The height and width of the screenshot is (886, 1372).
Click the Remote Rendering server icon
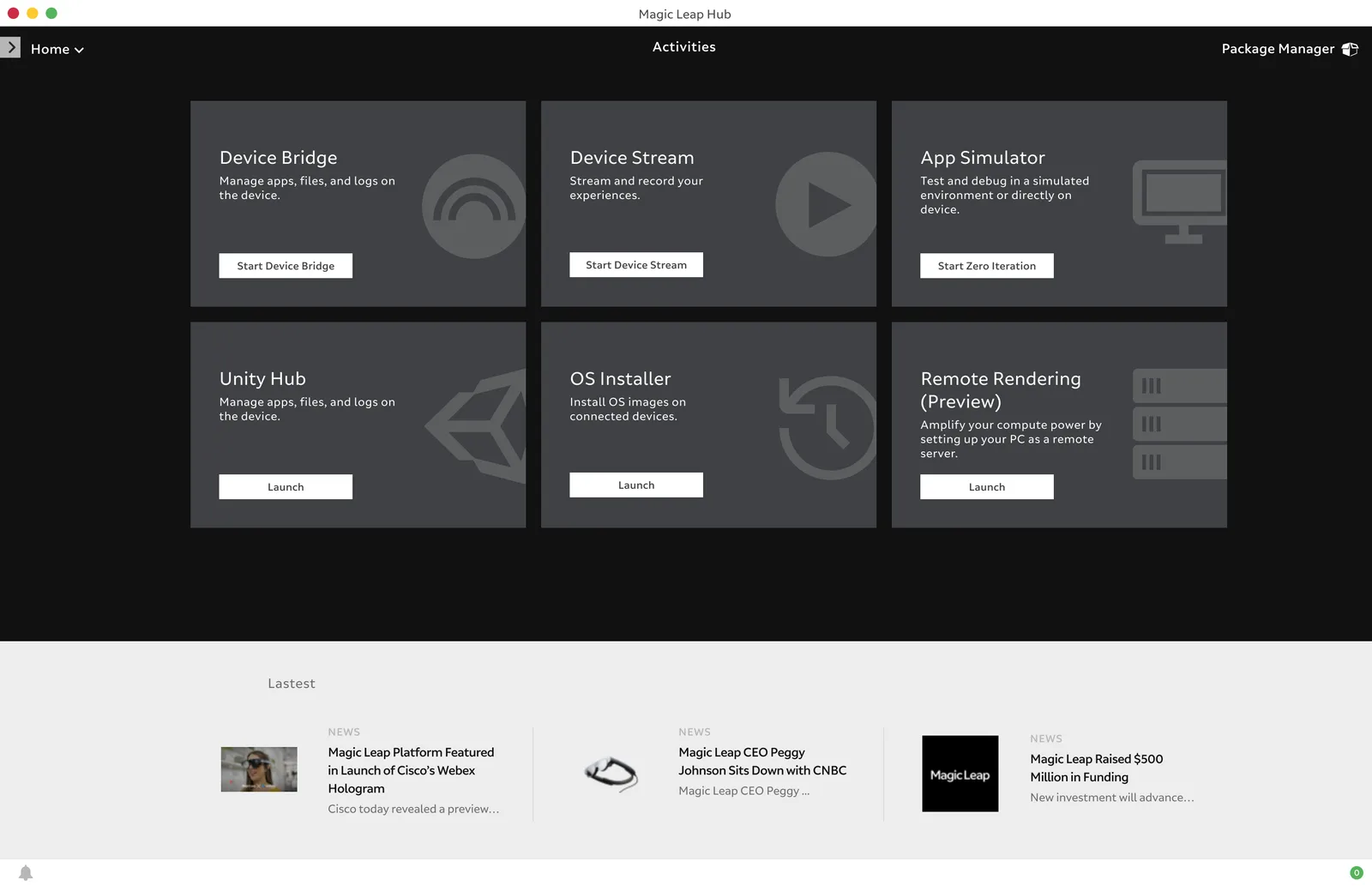(x=1180, y=424)
